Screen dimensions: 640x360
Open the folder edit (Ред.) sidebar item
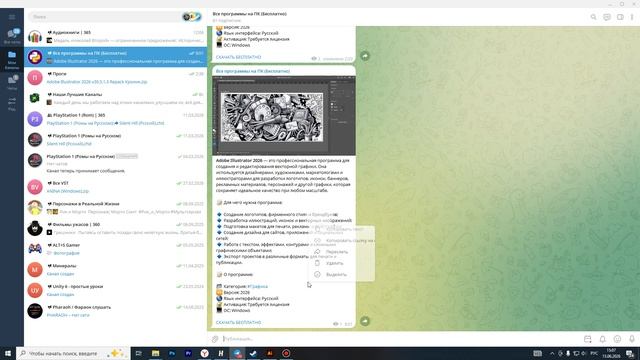pyautogui.click(x=12, y=104)
